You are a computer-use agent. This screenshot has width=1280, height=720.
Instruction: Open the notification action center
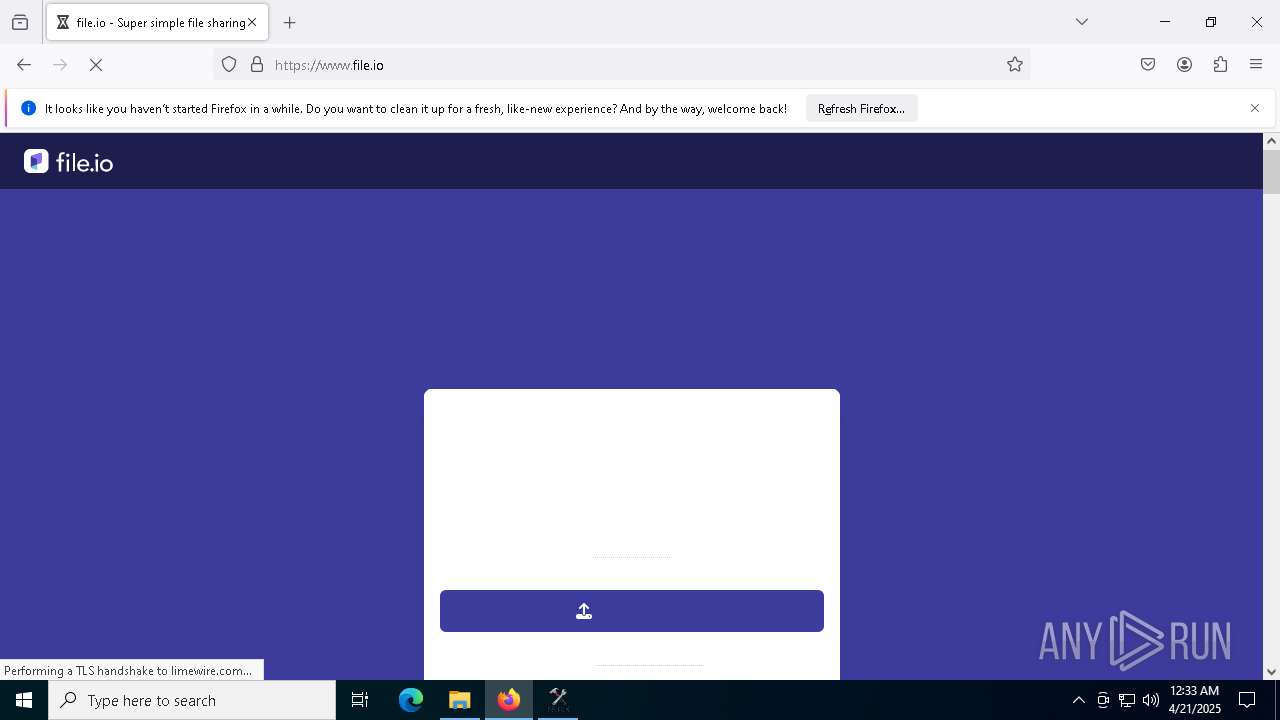coord(1247,700)
